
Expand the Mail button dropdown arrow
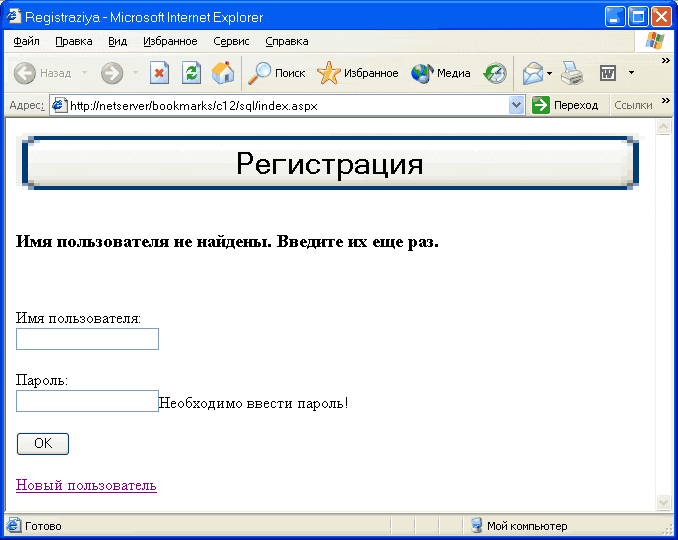[x=550, y=73]
